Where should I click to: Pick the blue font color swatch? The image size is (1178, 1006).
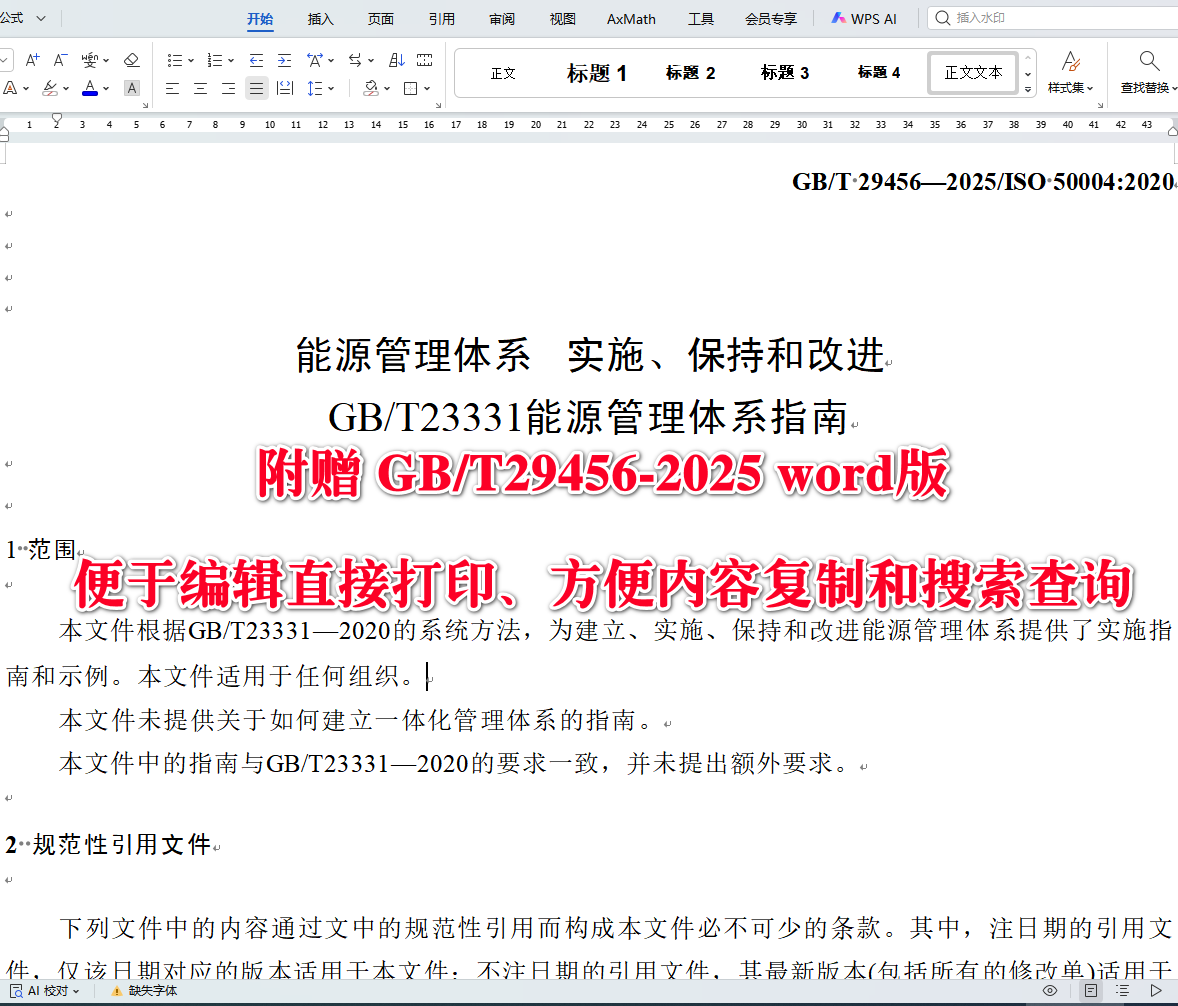tap(89, 88)
